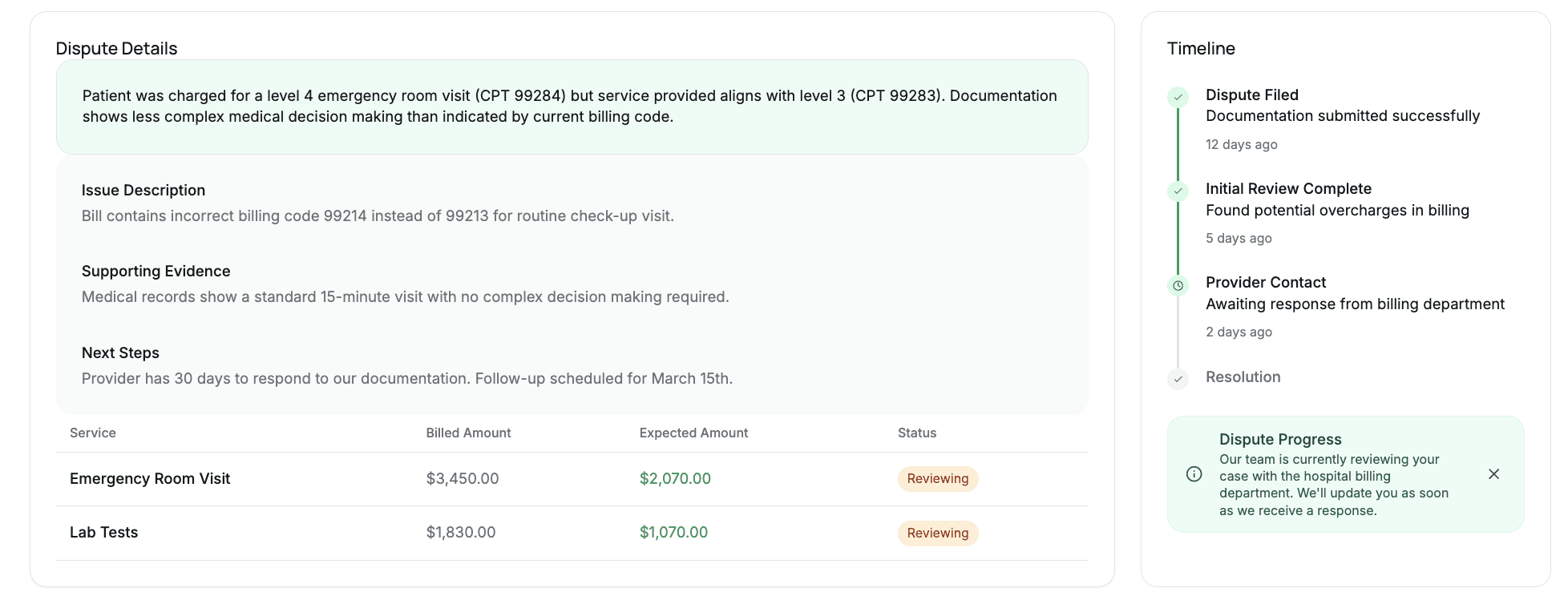The image size is (1568, 604).
Task: Click the $1,070.00 expected amount
Action: click(x=673, y=533)
